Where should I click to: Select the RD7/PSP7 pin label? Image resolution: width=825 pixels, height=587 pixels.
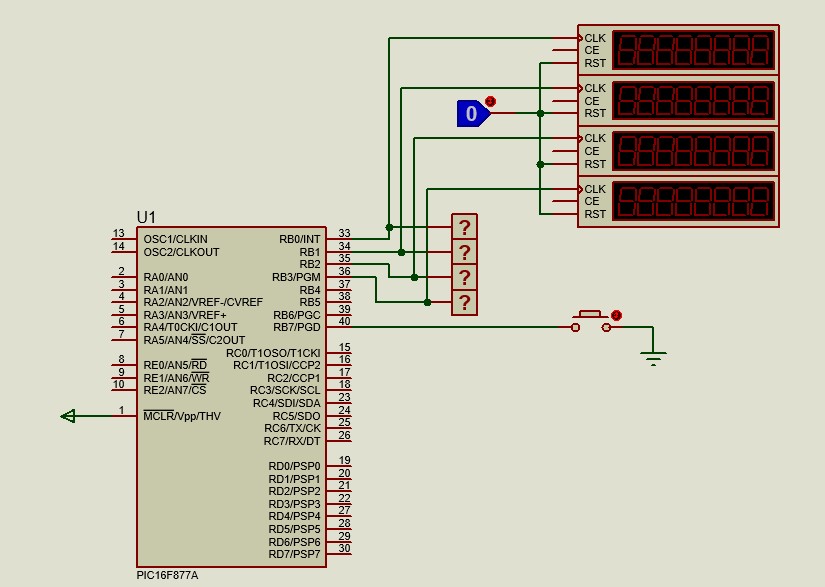(x=294, y=554)
